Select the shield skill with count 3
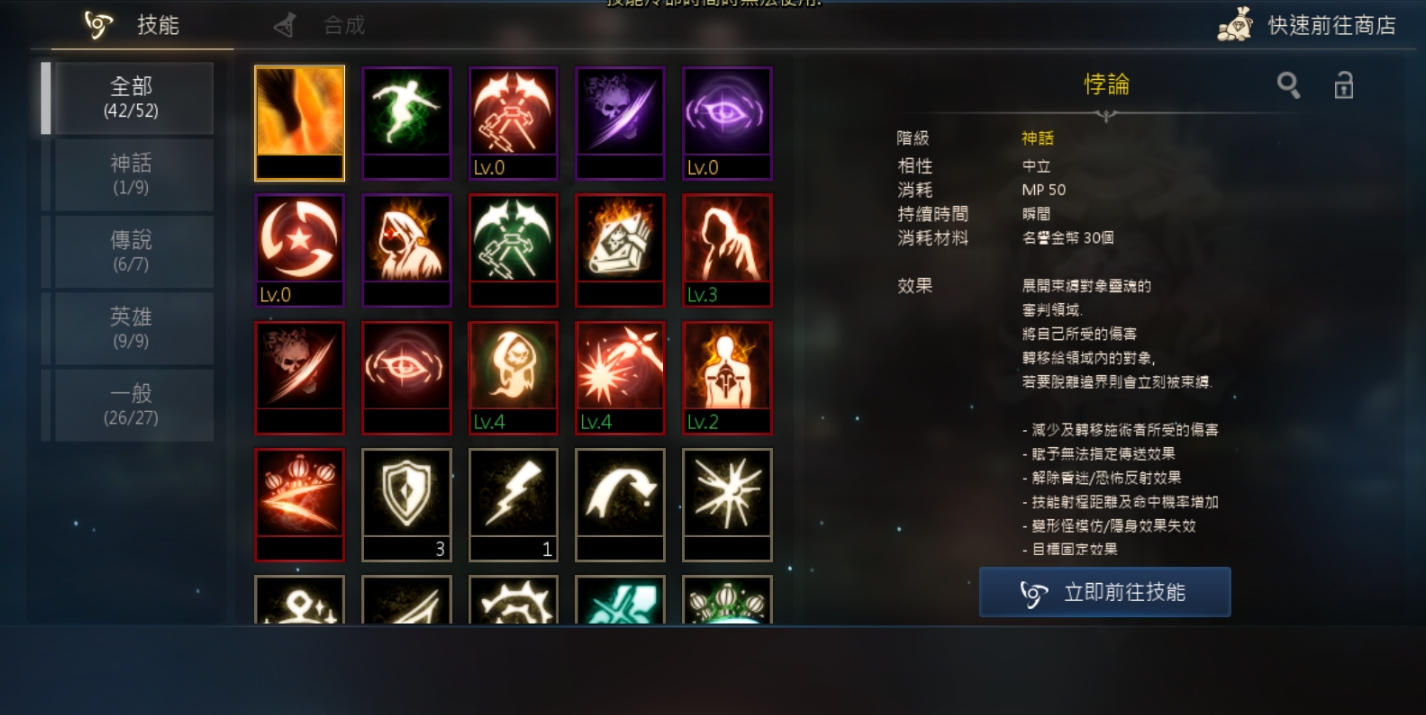 click(406, 504)
